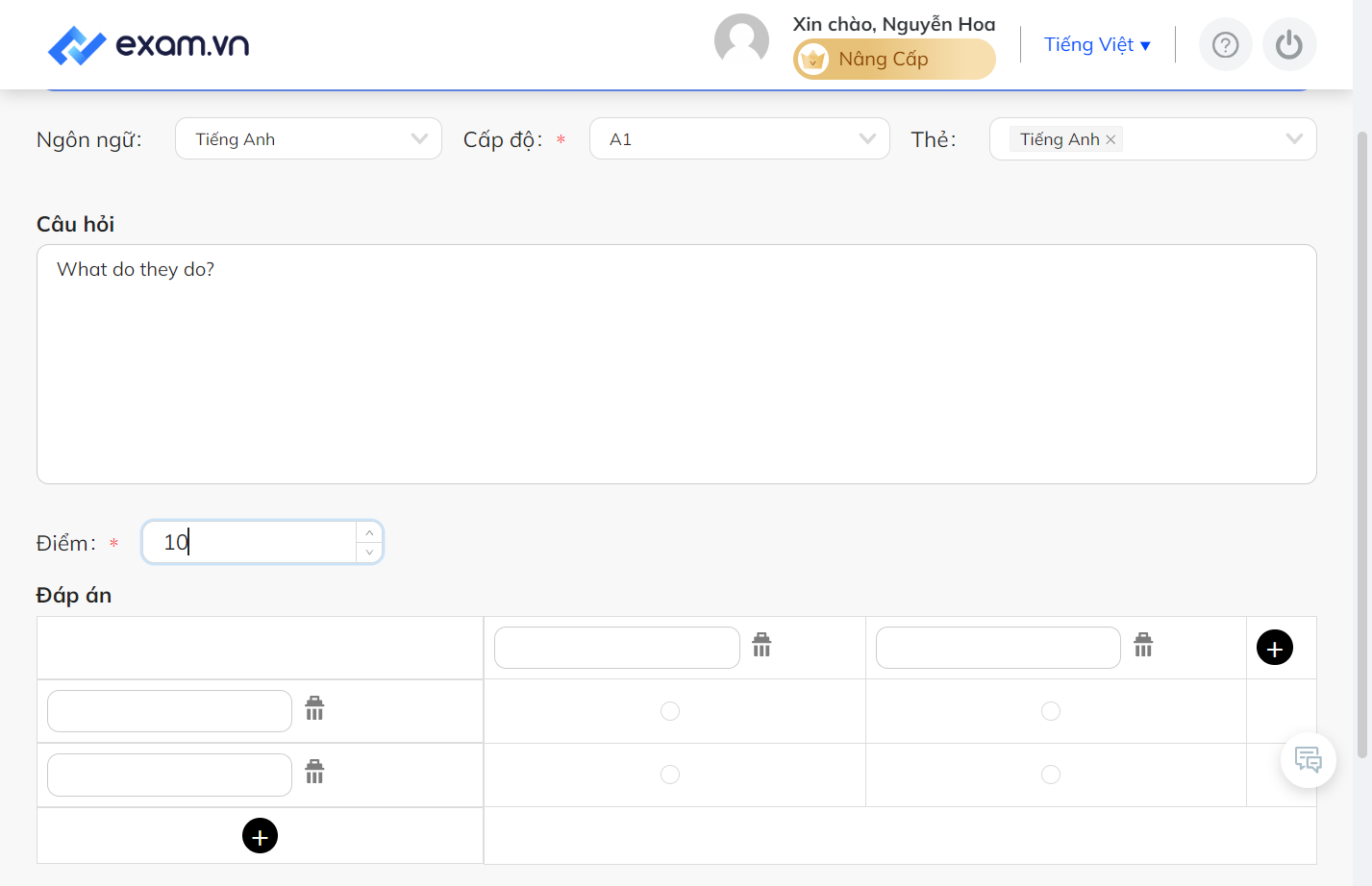Click inside the Câu hỏi question textbox
This screenshot has height=886, width=1372.
click(677, 364)
